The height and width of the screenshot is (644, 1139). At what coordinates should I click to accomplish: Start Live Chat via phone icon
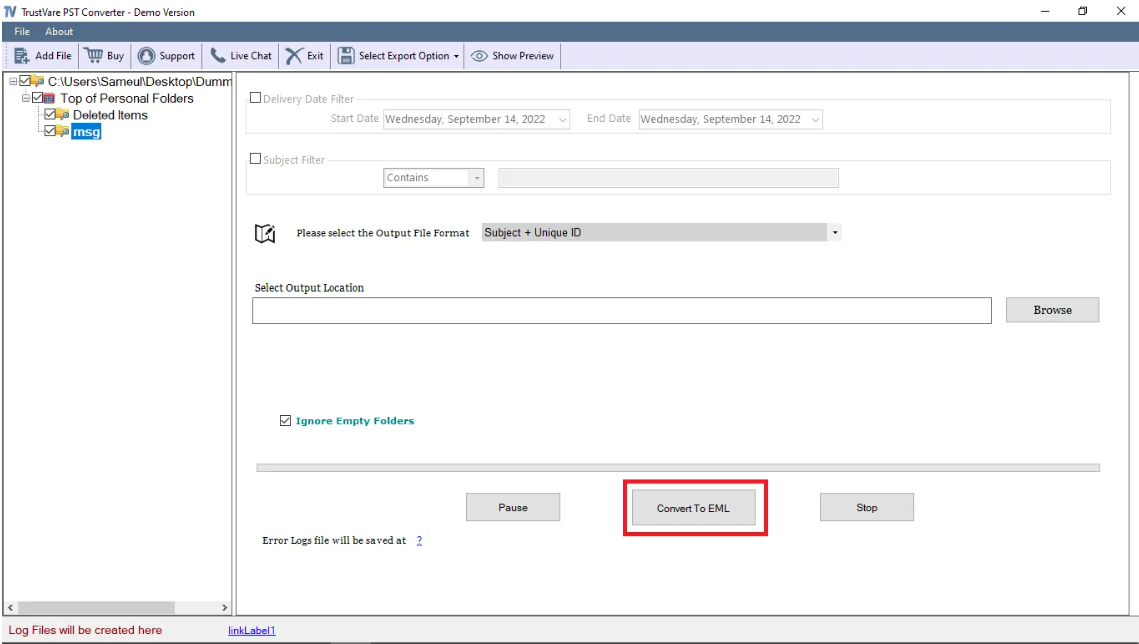218,56
